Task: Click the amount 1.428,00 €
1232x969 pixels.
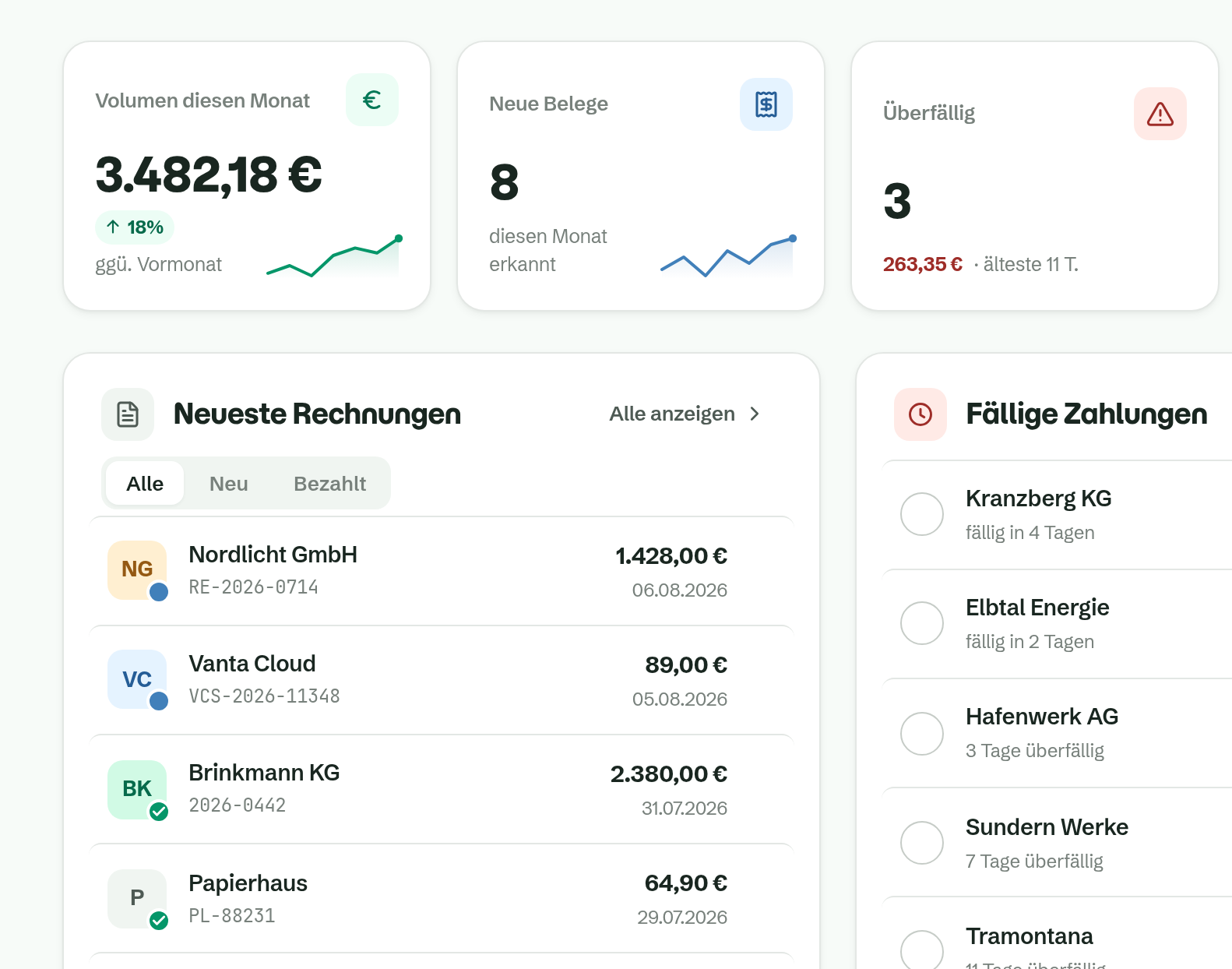Action: [x=671, y=556]
